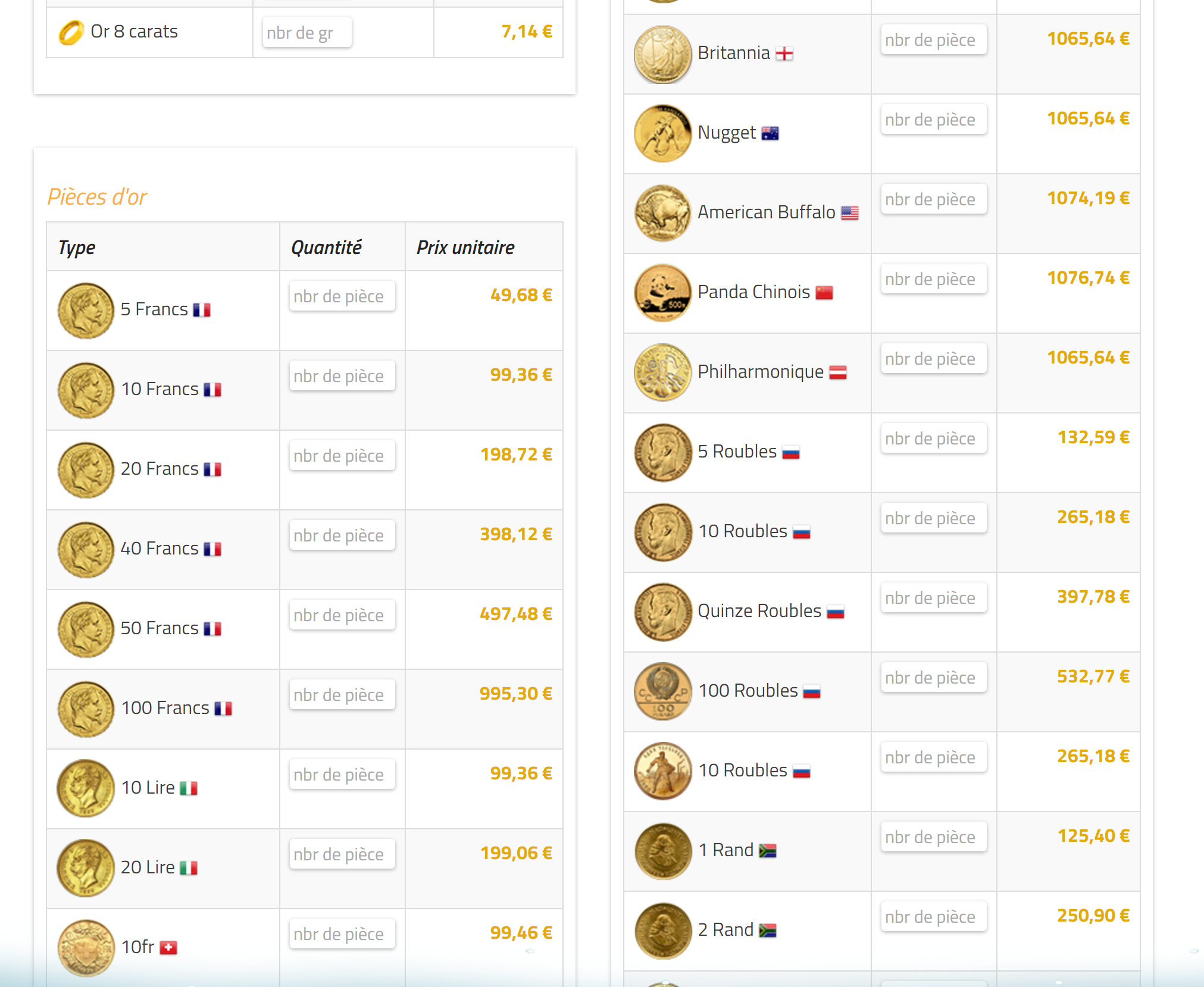This screenshot has width=1204, height=987.
Task: Click the 5 Francs coin thumbnail
Action: (x=85, y=310)
